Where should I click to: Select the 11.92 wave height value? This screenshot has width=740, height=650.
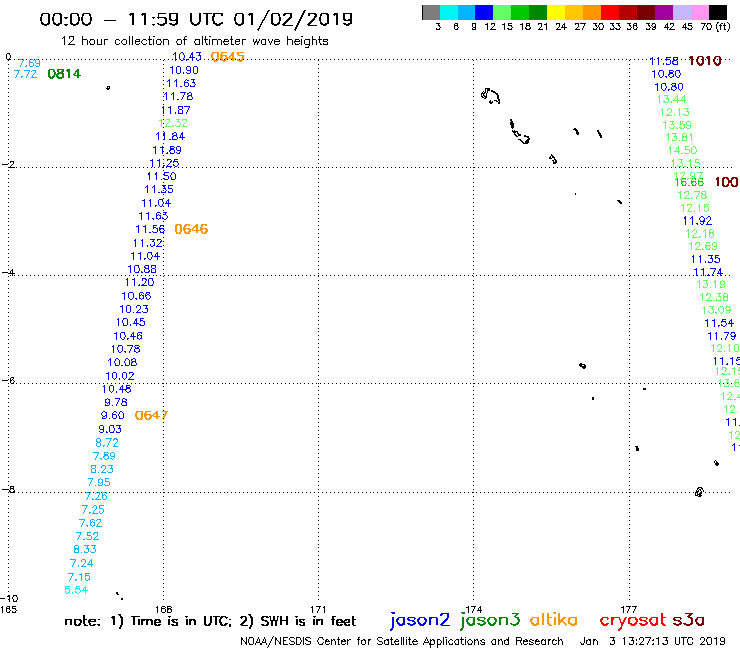point(697,220)
